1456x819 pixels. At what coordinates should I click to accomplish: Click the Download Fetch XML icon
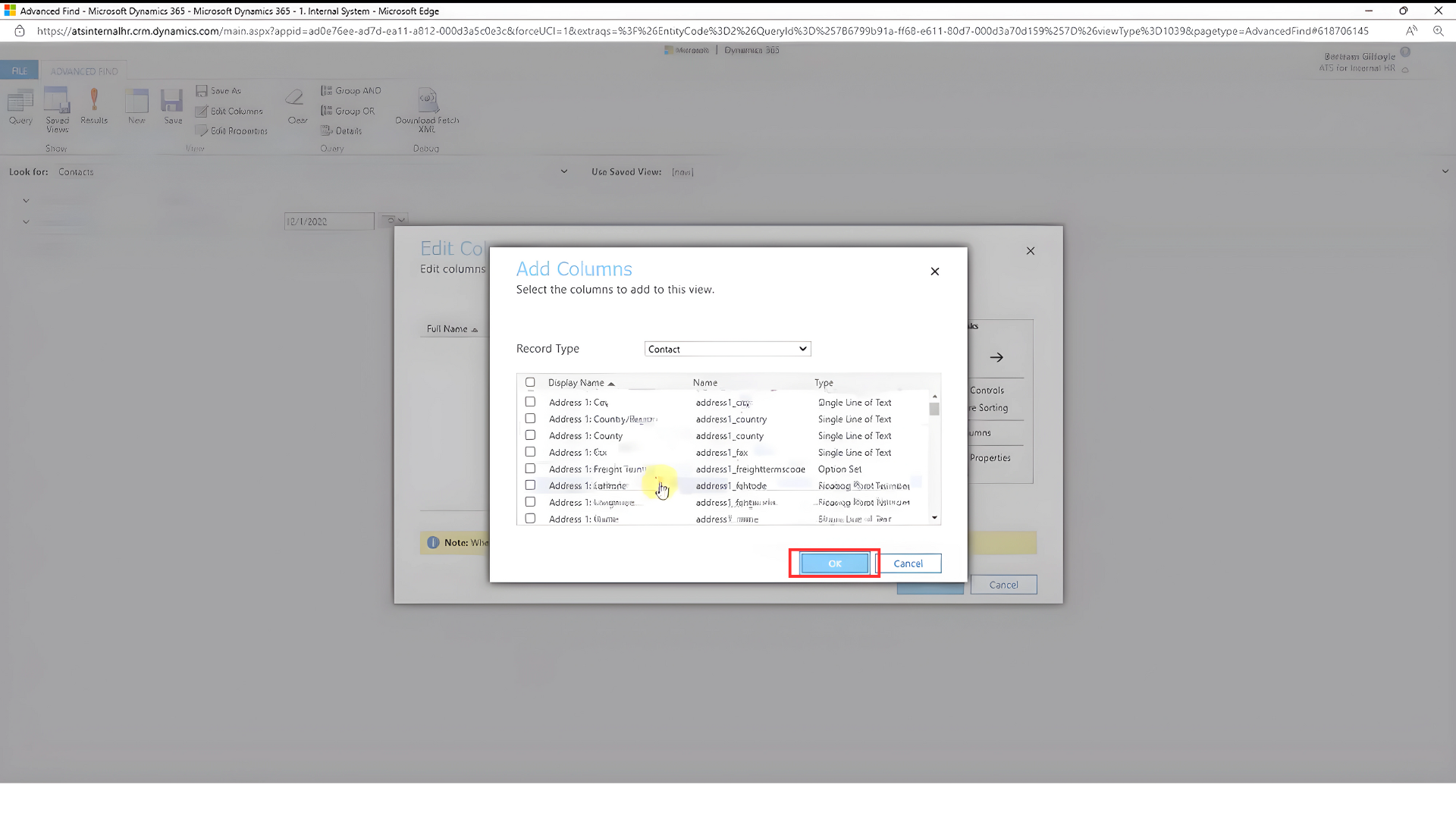click(x=427, y=111)
